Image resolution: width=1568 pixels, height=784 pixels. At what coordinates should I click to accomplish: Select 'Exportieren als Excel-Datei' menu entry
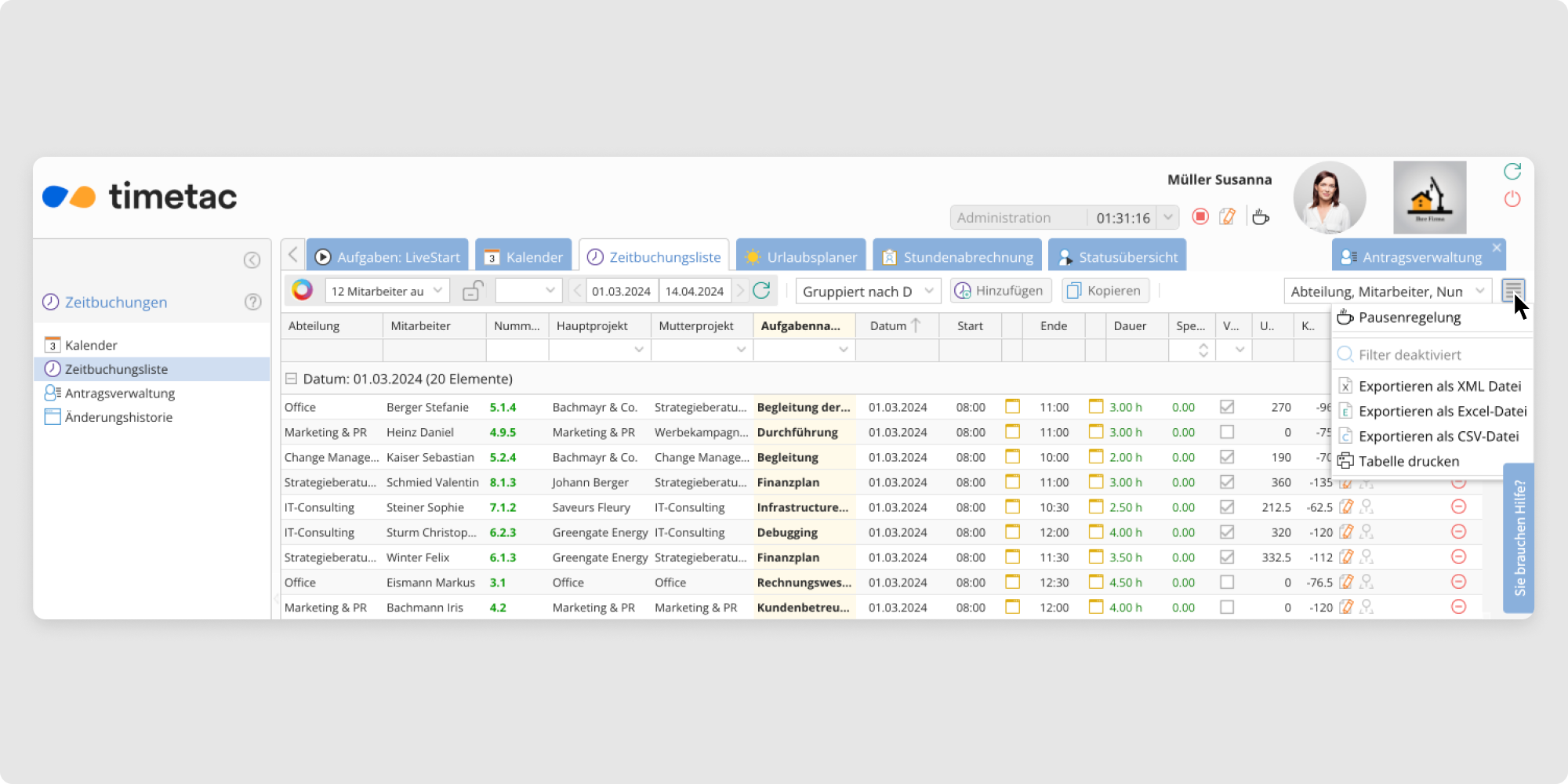coord(1441,411)
